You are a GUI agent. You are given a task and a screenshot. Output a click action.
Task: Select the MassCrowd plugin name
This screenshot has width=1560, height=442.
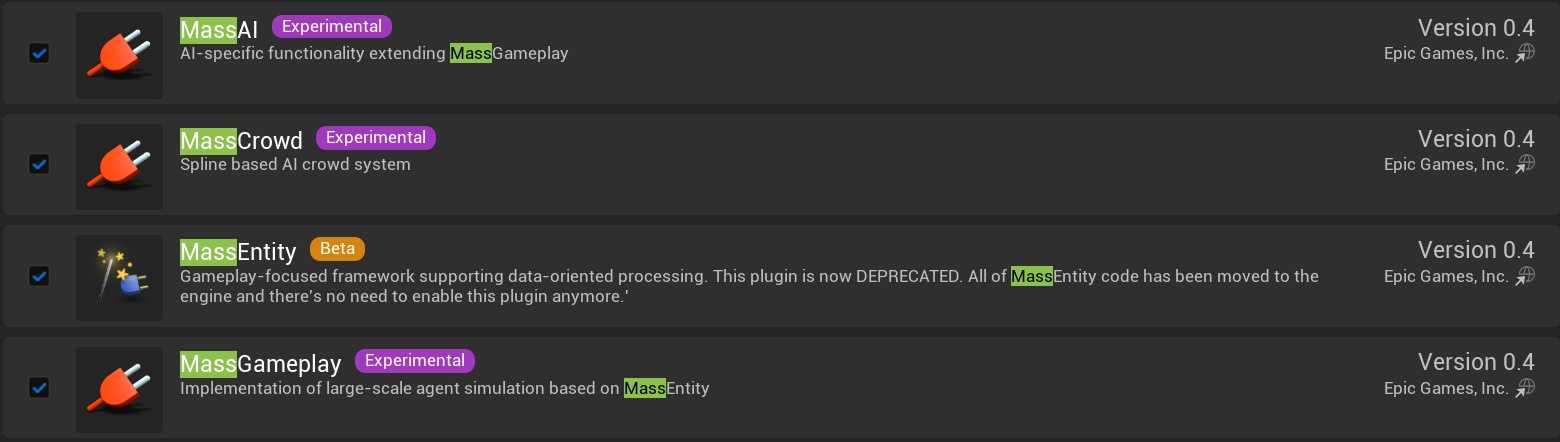click(241, 141)
